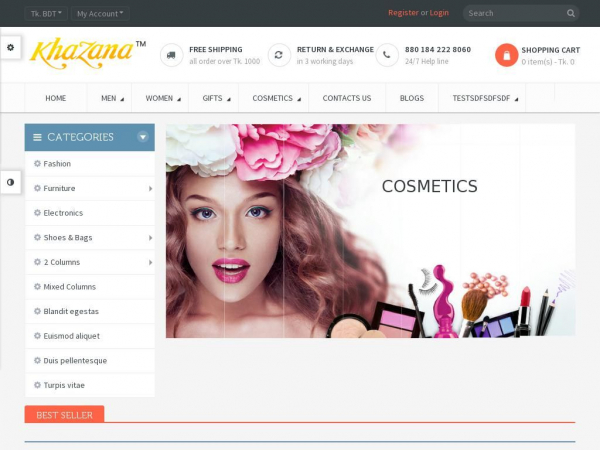This screenshot has width=600, height=450.
Task: Click the Khazana logo
Action: tap(88, 54)
